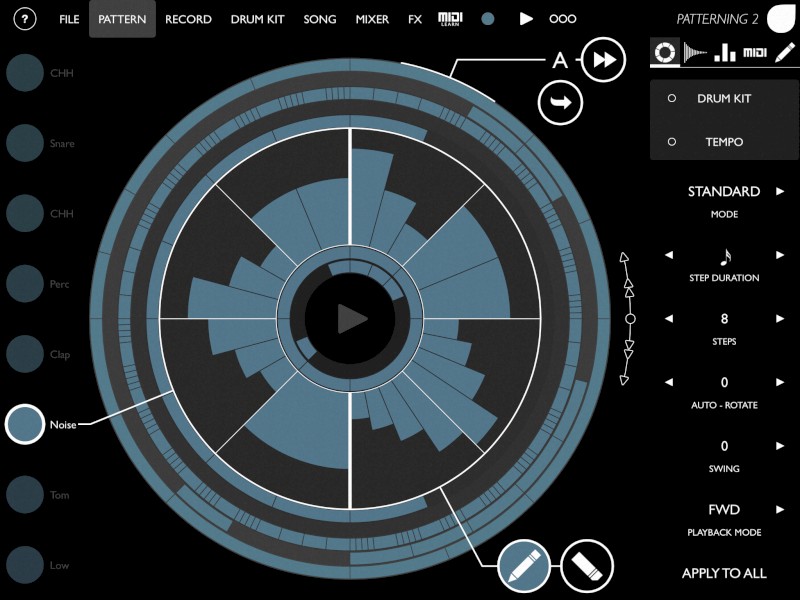Open the MIXER menu
The width and height of the screenshot is (800, 600).
pos(372,19)
